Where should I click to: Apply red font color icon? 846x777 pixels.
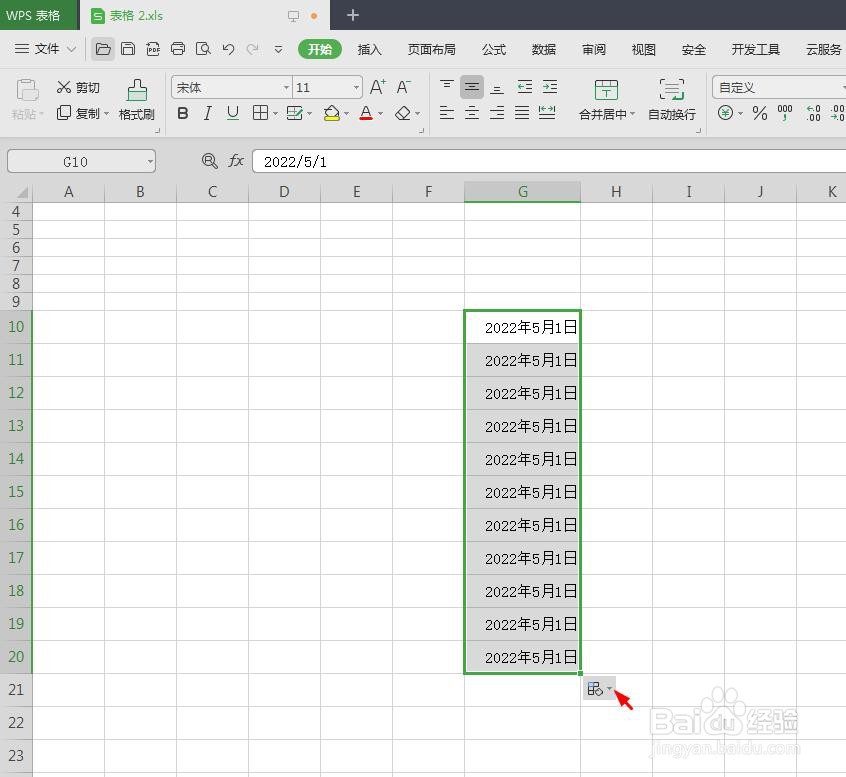[x=366, y=113]
